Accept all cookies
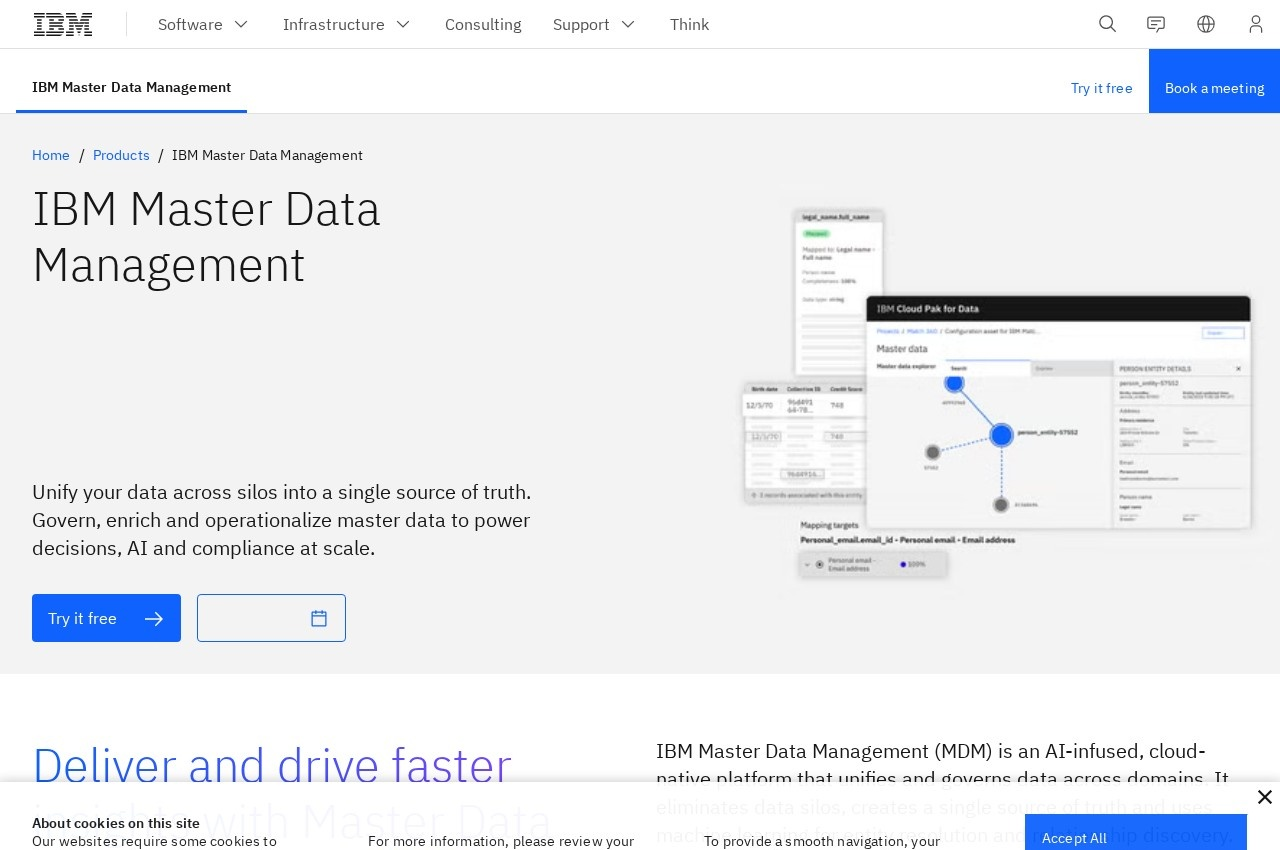This screenshot has width=1280, height=850. coord(1135,832)
